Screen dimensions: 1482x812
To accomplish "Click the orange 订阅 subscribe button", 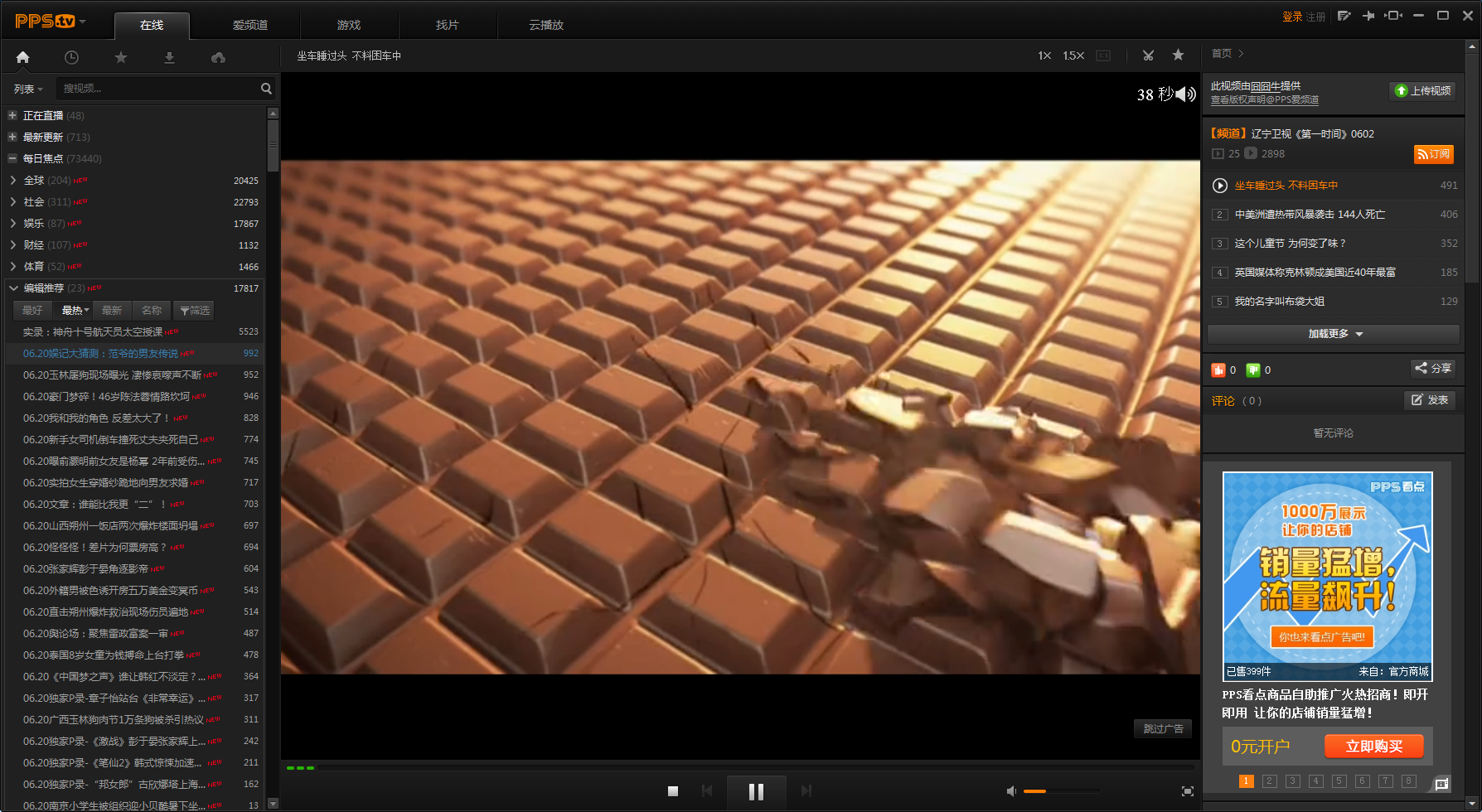I will coord(1433,154).
